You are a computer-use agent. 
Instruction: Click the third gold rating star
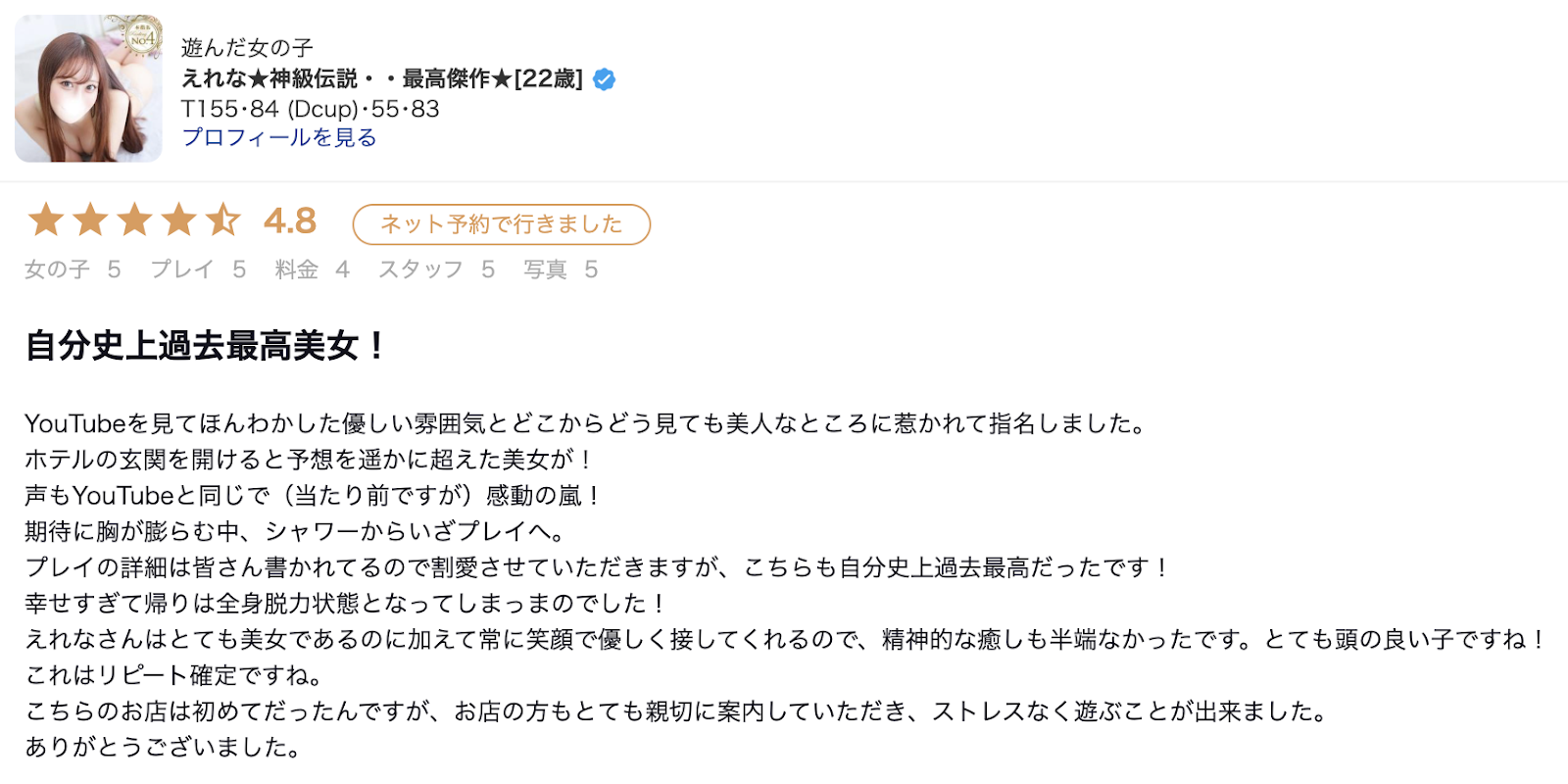[134, 220]
